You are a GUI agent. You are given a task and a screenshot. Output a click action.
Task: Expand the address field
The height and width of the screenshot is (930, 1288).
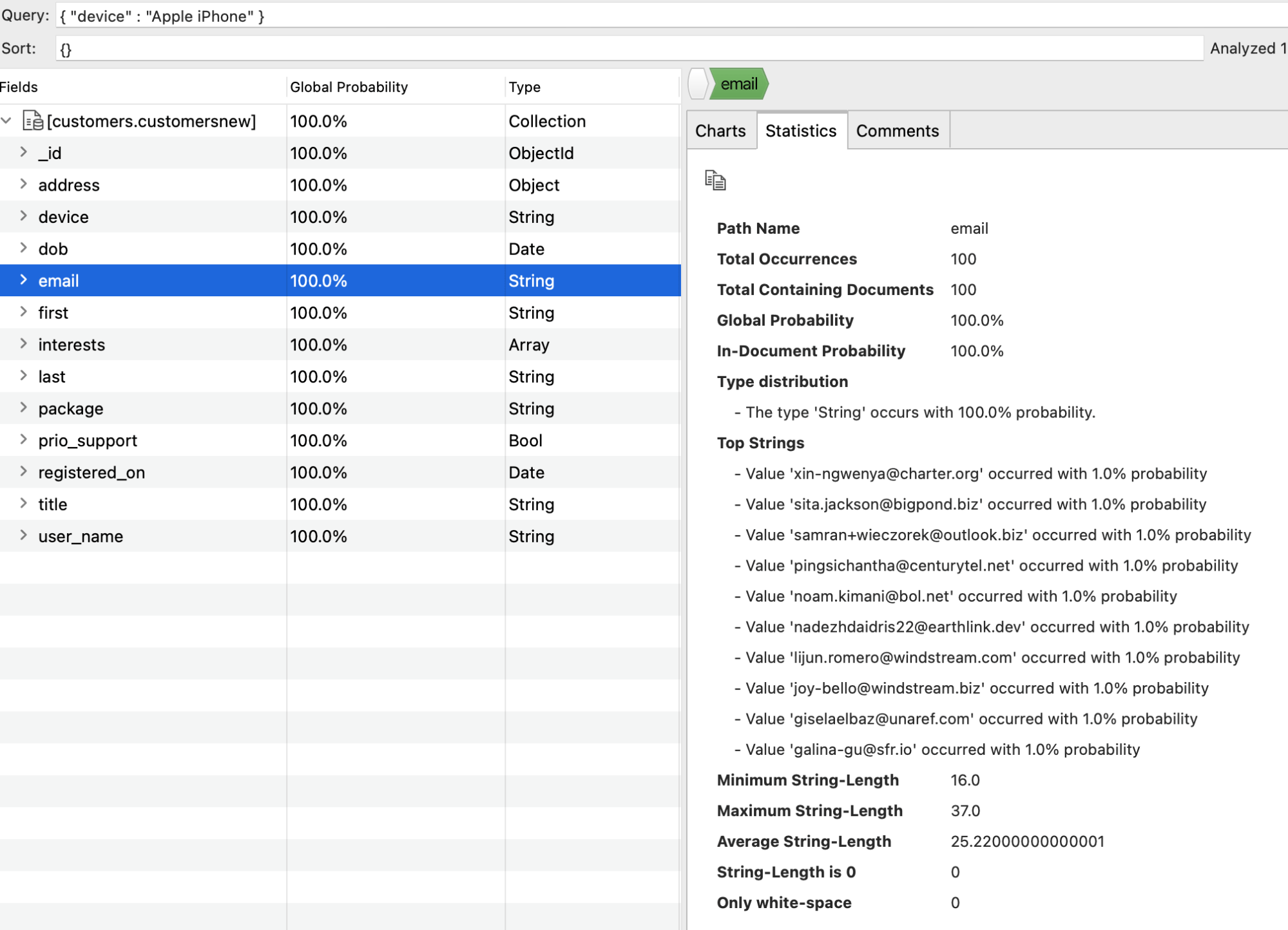click(x=23, y=184)
